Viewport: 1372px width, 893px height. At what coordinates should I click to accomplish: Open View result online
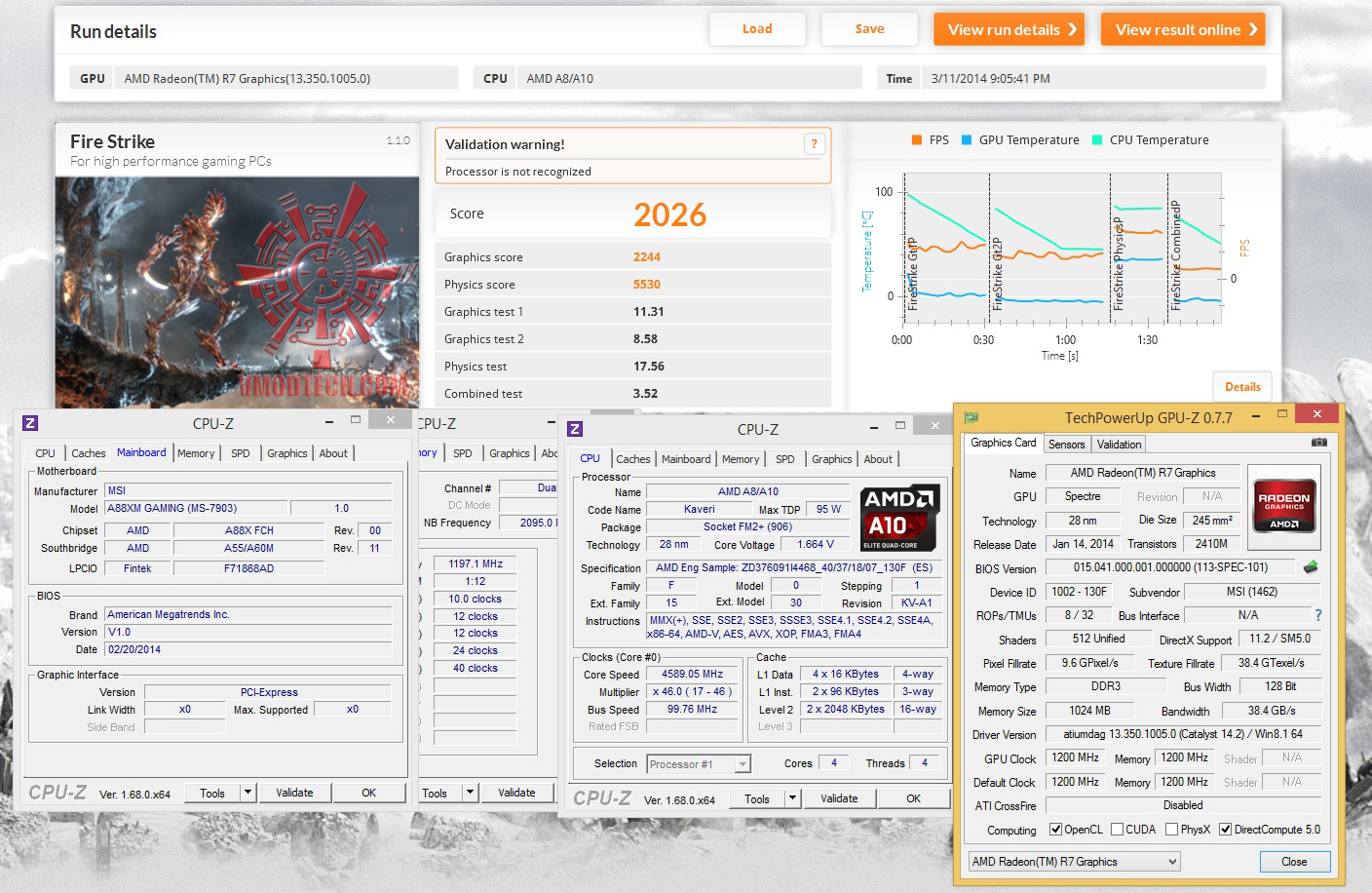pyautogui.click(x=1184, y=29)
